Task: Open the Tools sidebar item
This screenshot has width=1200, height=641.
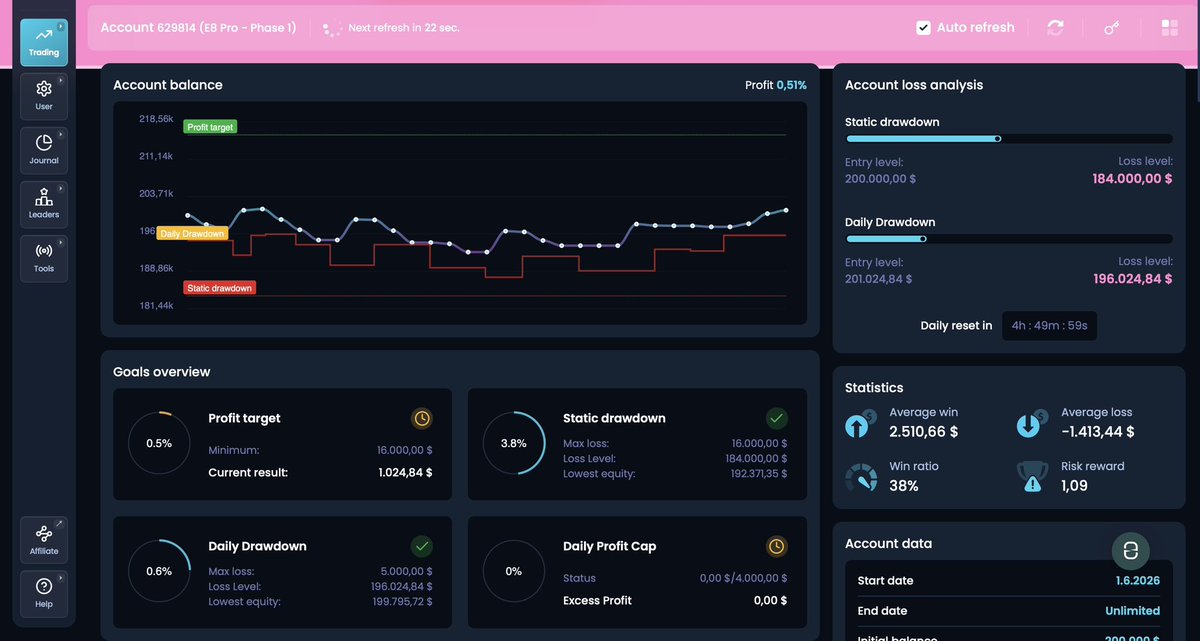Action: (44, 258)
